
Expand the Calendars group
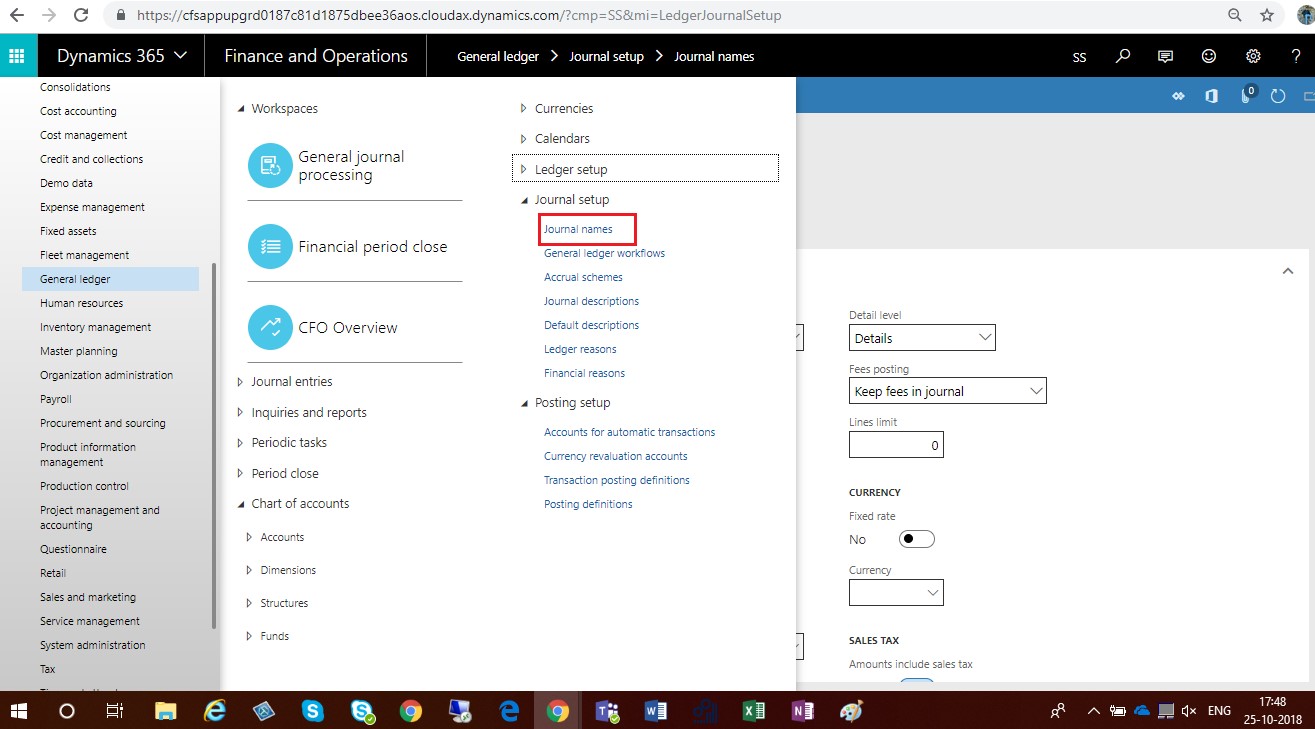click(x=524, y=138)
